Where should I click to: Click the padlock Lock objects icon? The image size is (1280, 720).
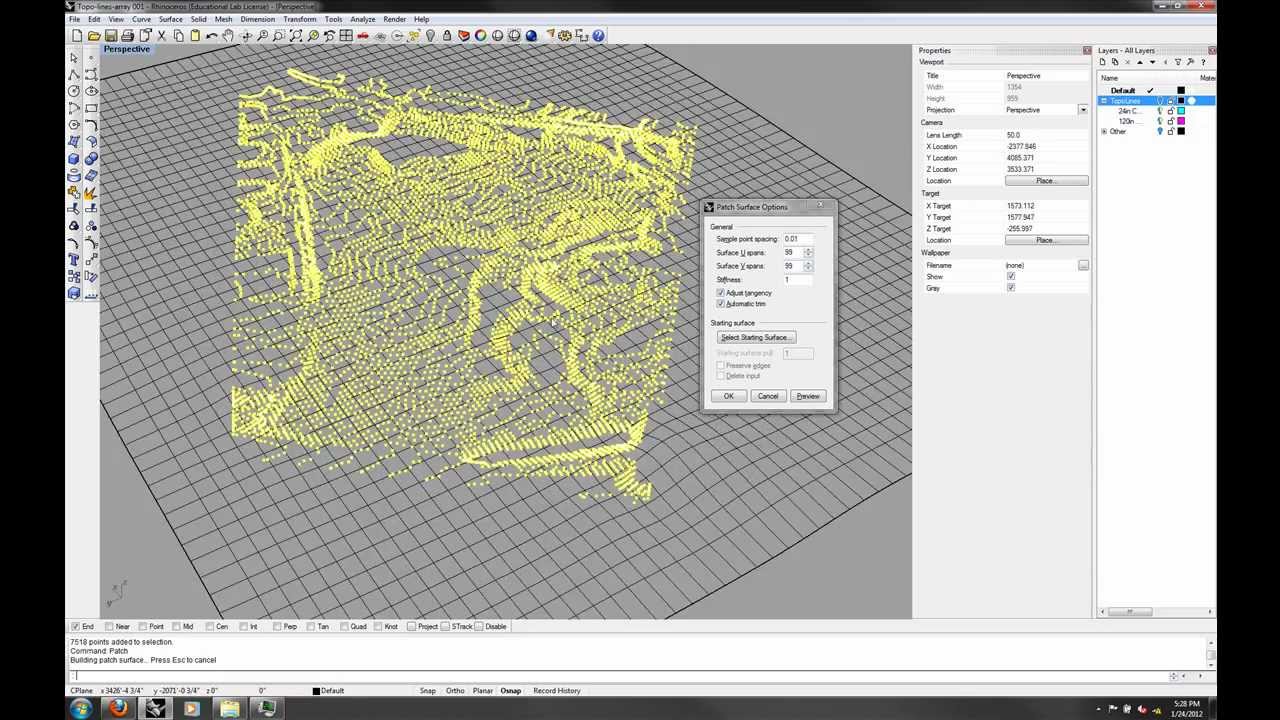tap(447, 36)
